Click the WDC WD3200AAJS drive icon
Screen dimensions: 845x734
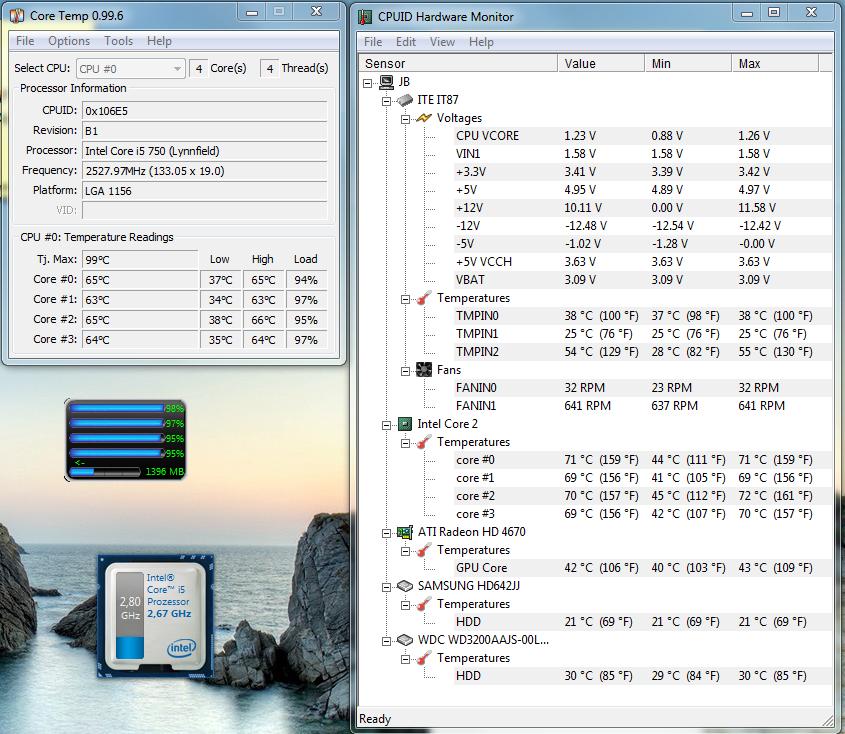pyautogui.click(x=405, y=640)
